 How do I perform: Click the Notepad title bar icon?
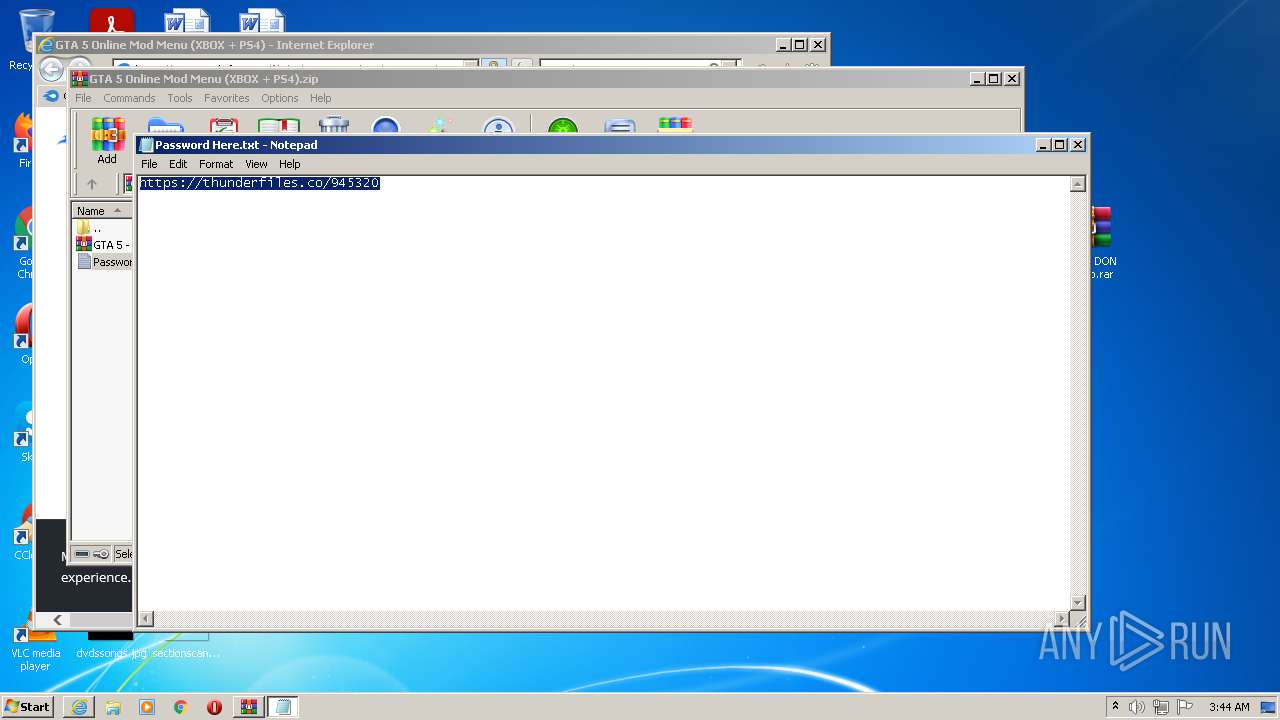pos(146,145)
